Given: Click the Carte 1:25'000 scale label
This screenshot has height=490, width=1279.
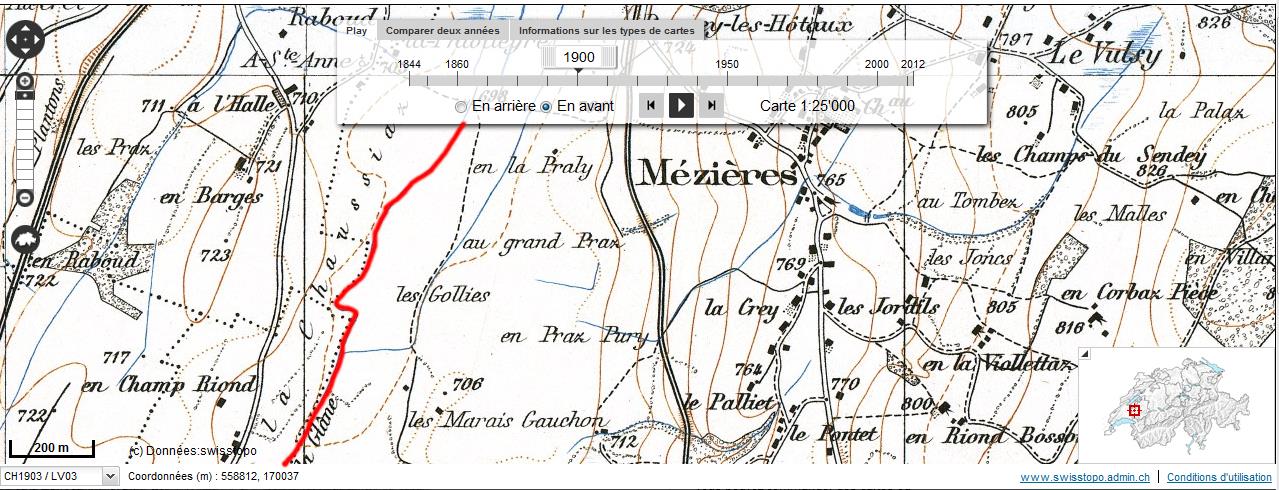Looking at the screenshot, I should click(807, 106).
